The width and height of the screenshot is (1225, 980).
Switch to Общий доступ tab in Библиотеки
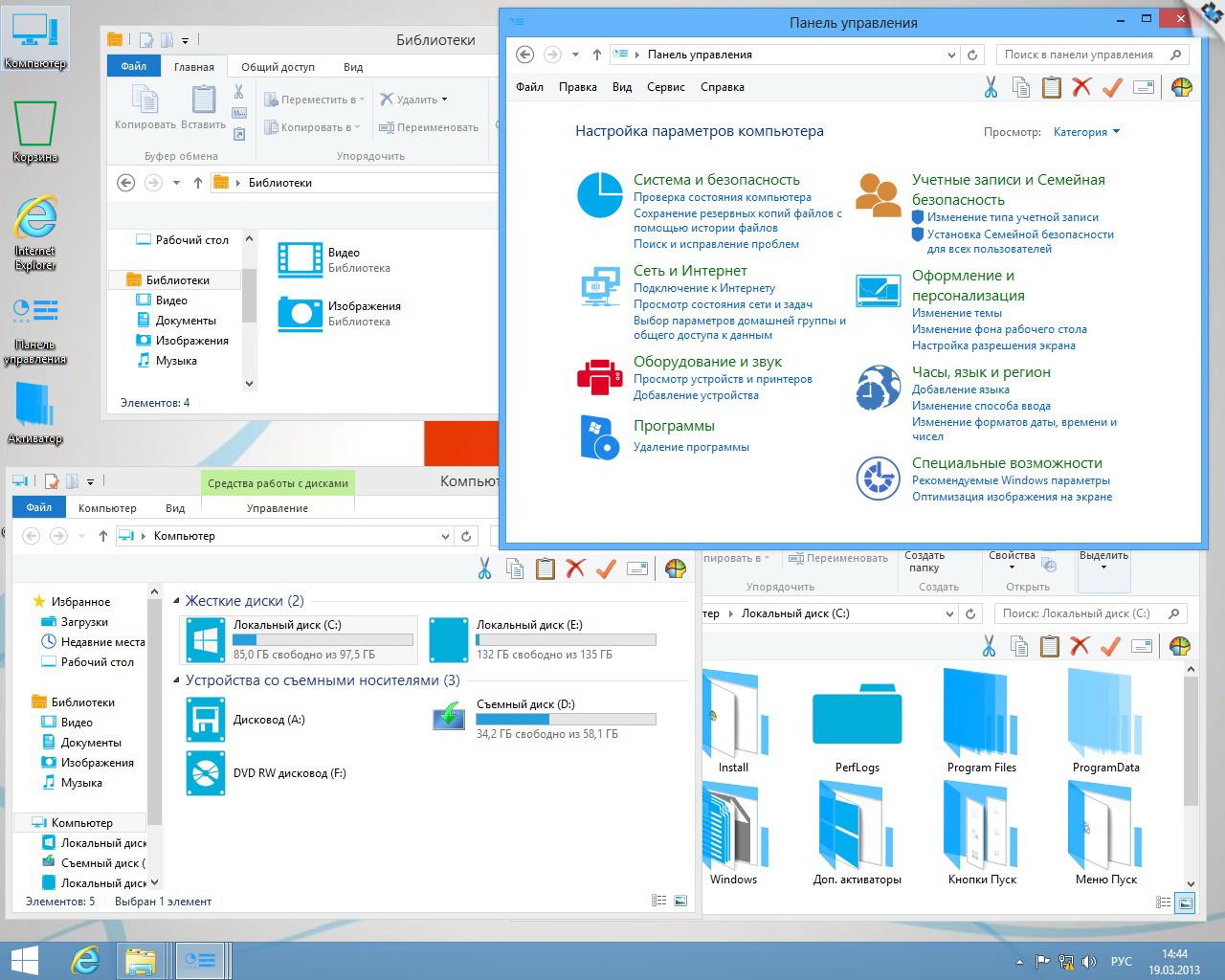[278, 67]
